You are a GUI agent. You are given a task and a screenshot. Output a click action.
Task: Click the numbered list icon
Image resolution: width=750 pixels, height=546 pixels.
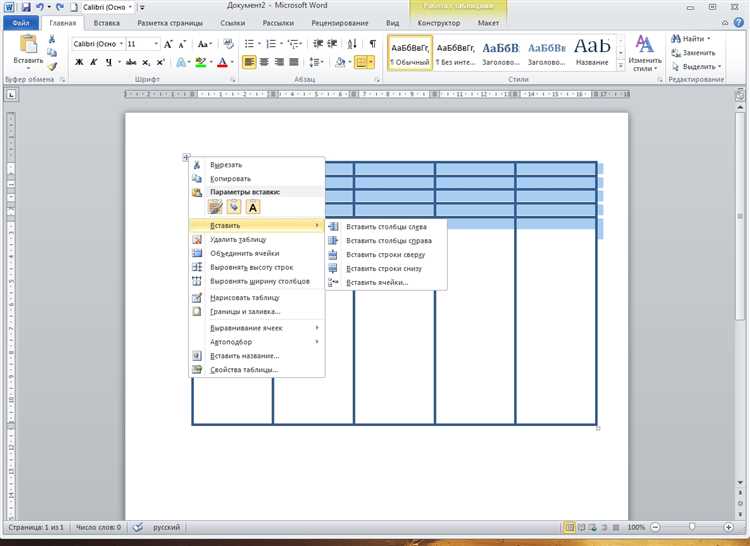(271, 44)
